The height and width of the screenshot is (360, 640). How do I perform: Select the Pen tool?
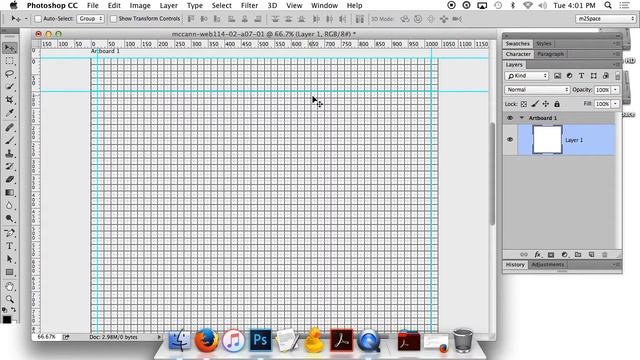[x=9, y=233]
